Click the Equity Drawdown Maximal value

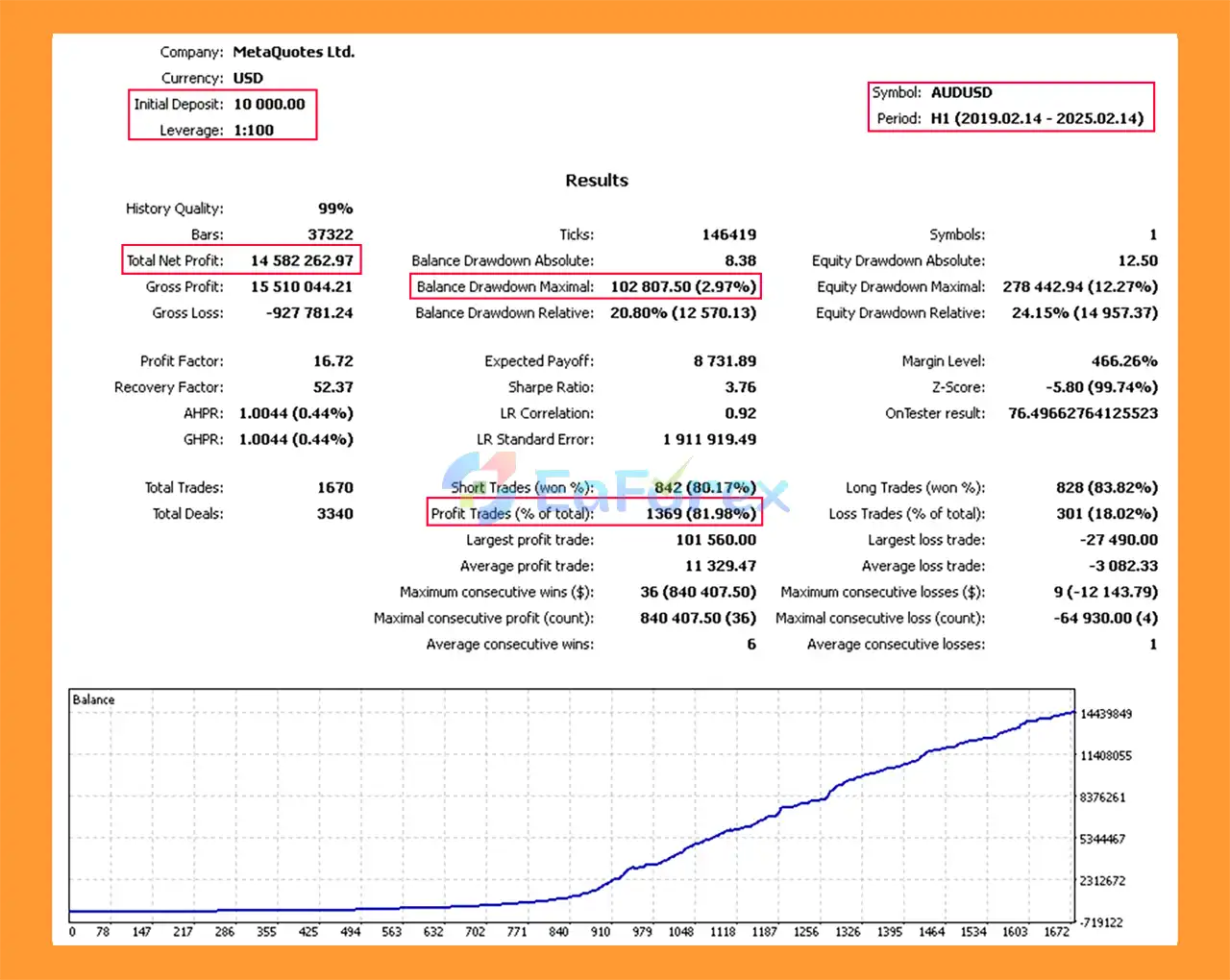[1080, 286]
